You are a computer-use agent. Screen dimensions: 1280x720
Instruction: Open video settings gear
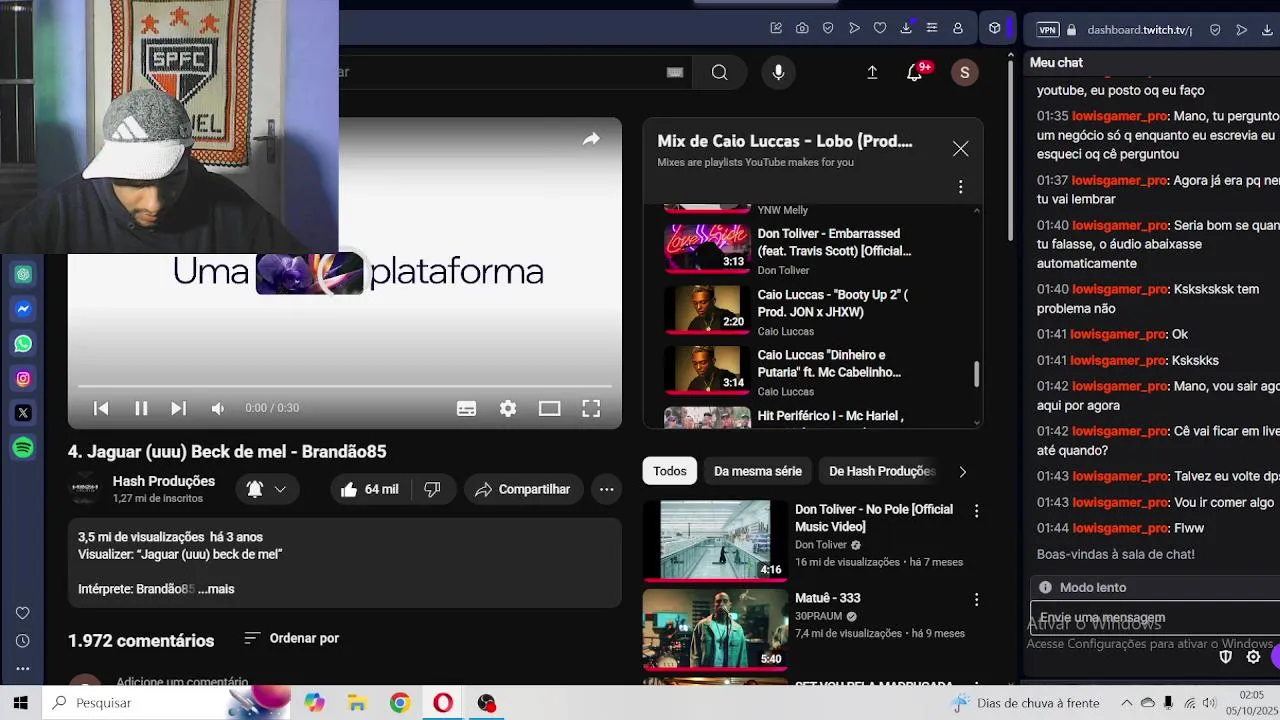coord(508,408)
